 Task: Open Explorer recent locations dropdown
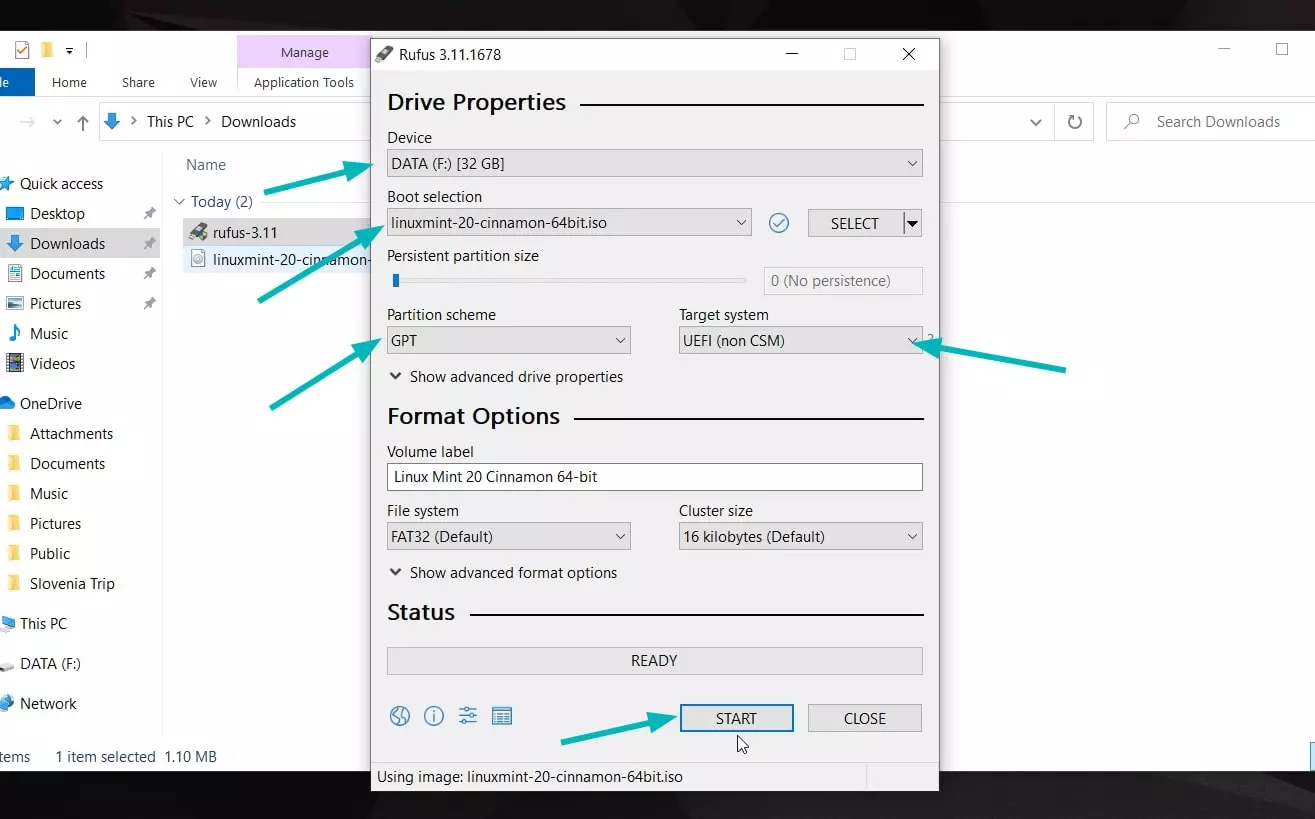57,122
